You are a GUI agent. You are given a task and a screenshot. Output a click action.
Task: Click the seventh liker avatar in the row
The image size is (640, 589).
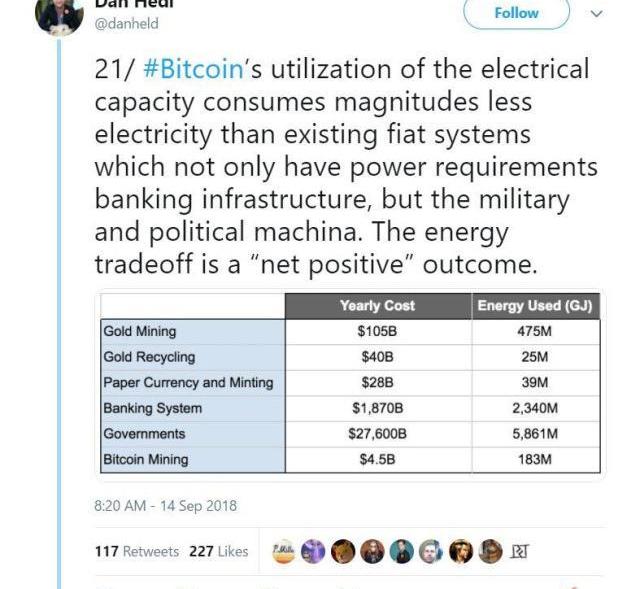pos(461,551)
